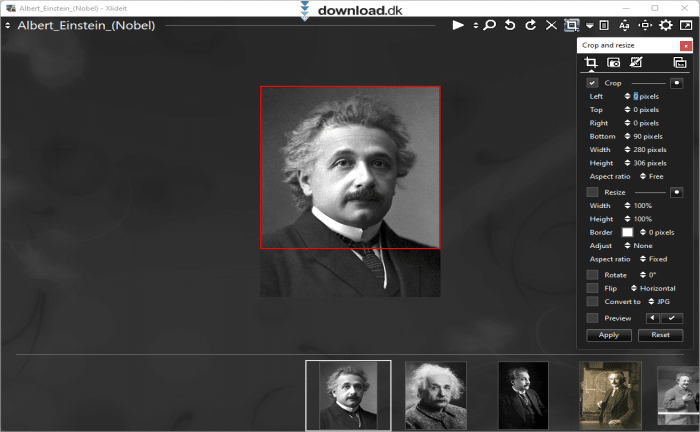
Task: Select the dark standing Einstein thumbnail
Action: (x=523, y=395)
